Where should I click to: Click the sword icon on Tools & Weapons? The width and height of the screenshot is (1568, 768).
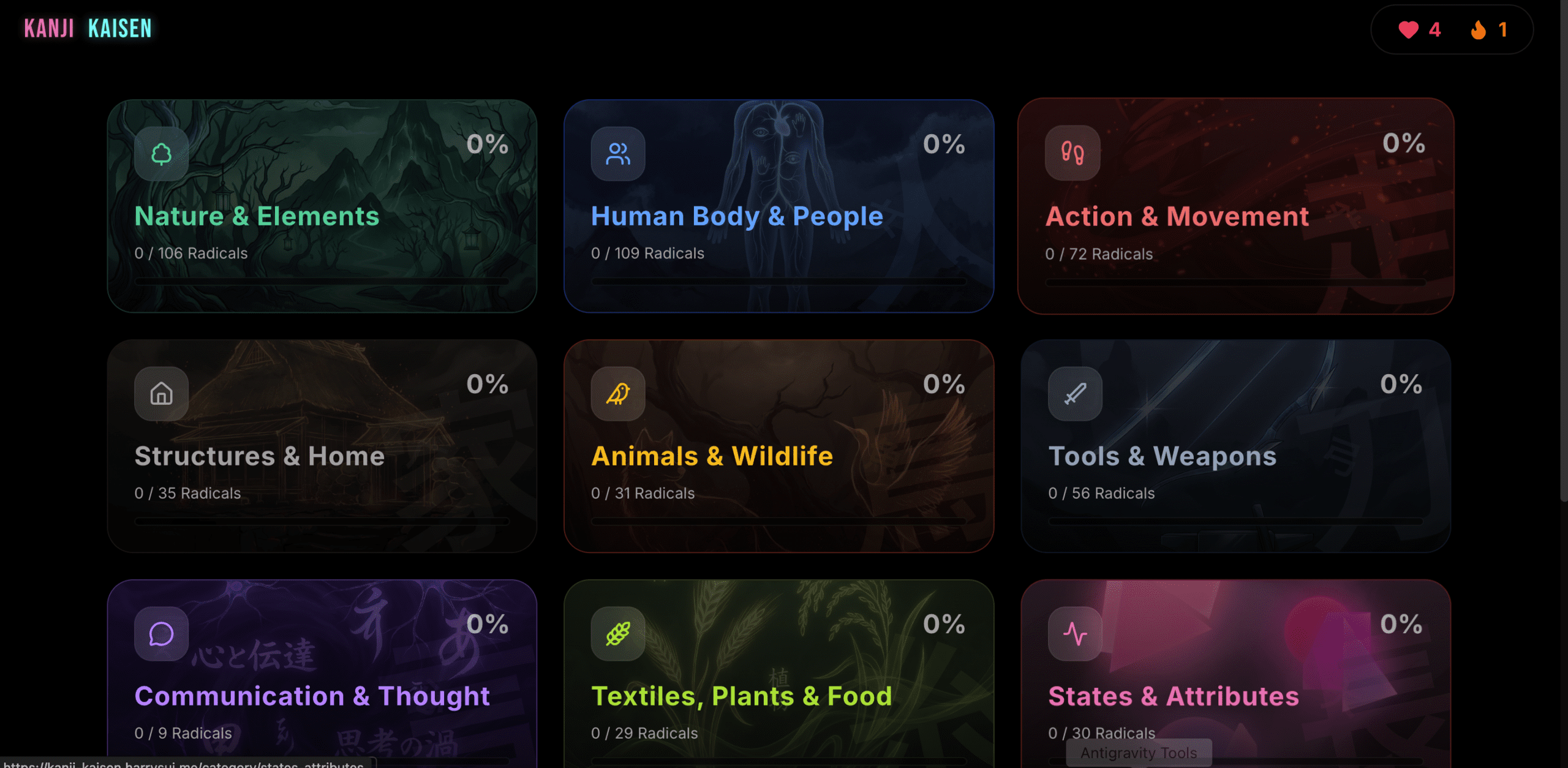(1075, 394)
